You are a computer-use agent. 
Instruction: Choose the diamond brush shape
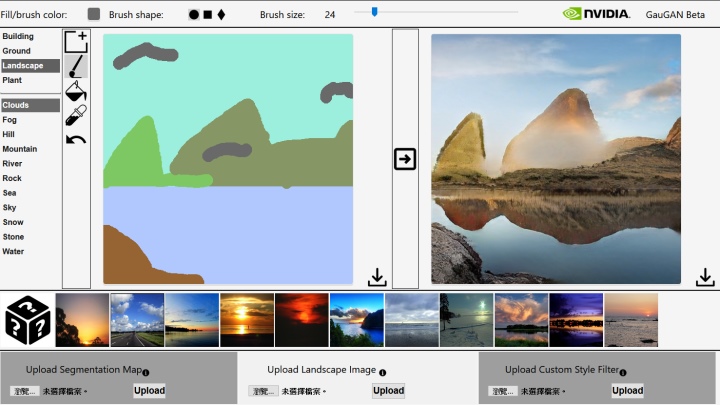click(221, 15)
